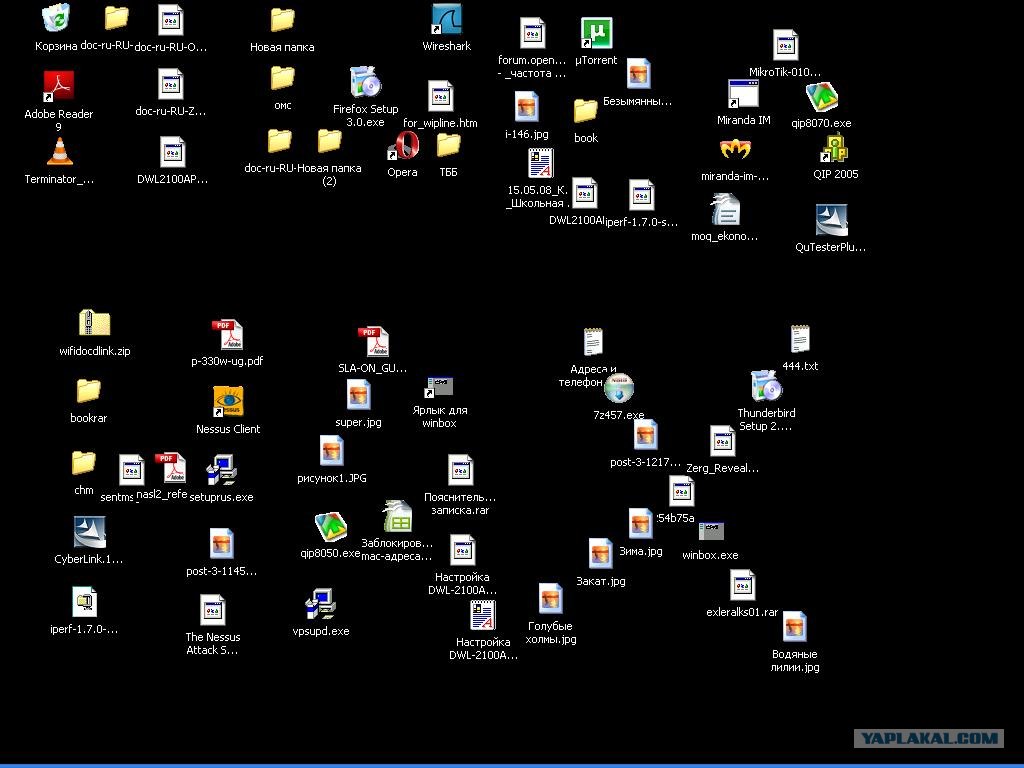
Task: Click the Корзина recycle bin icon
Action: pyautogui.click(x=56, y=18)
